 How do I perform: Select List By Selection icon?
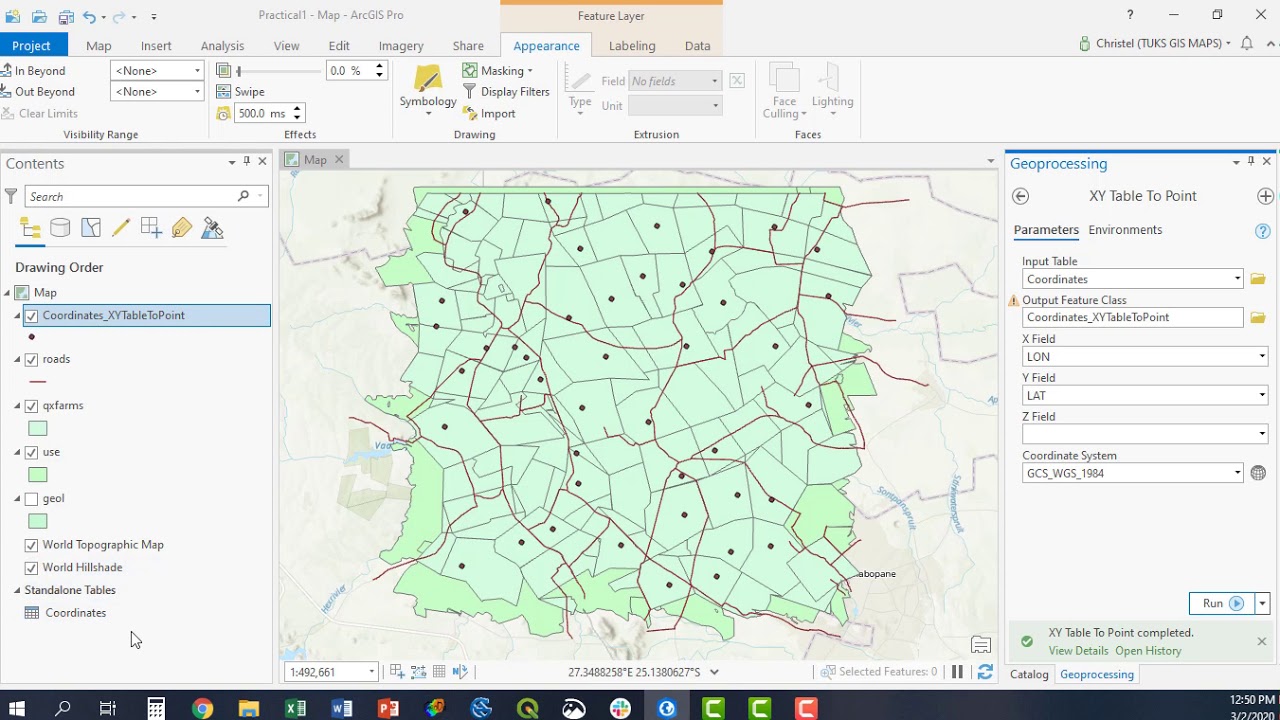(91, 228)
